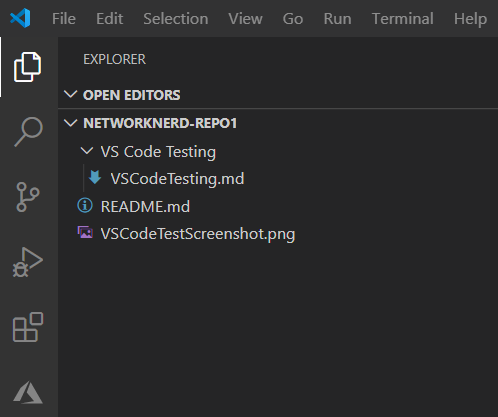Image resolution: width=498 pixels, height=417 pixels.
Task: Click the VS Code logo icon
Action: tap(20, 18)
